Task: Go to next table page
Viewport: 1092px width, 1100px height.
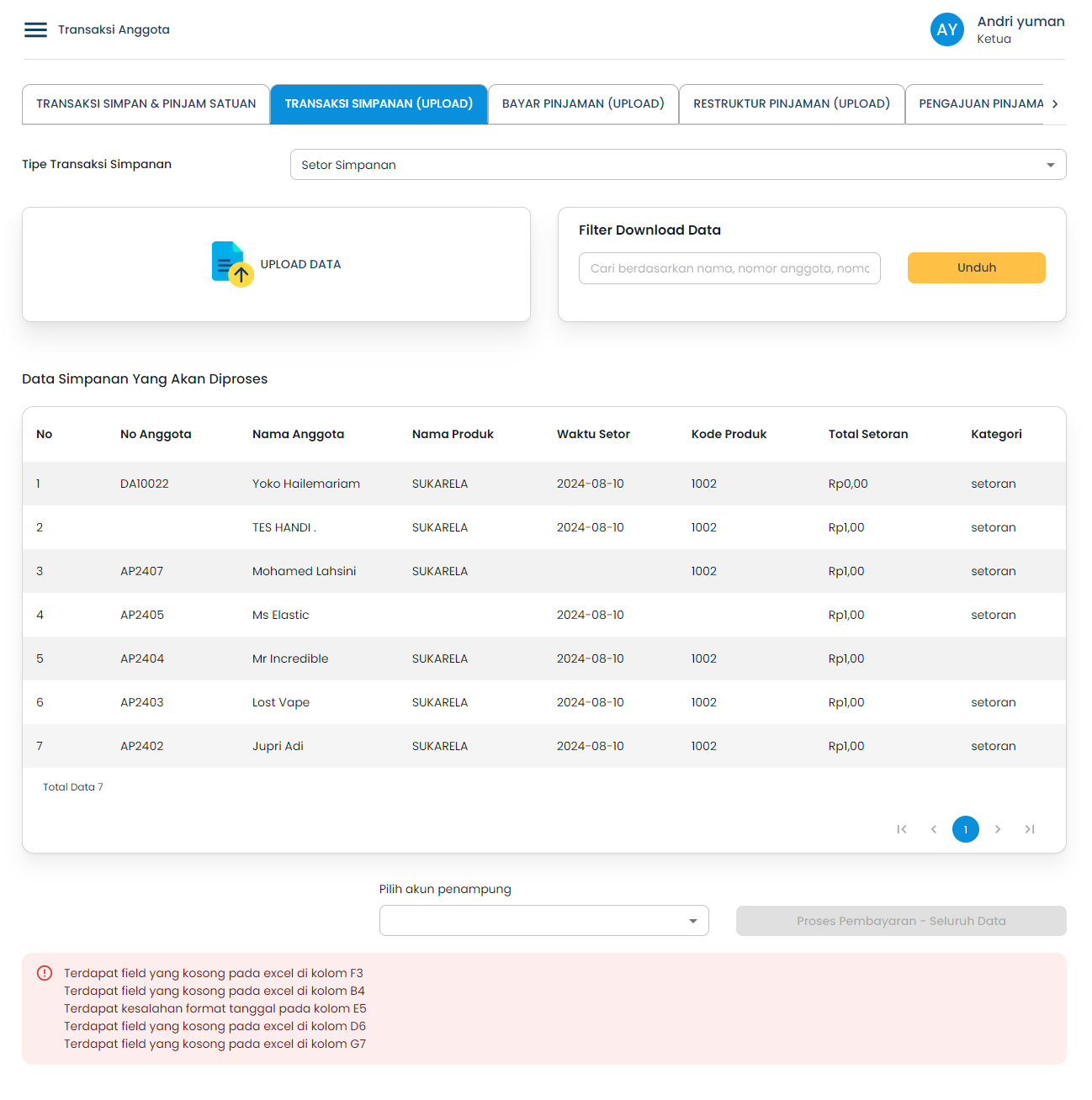Action: pos(998,829)
